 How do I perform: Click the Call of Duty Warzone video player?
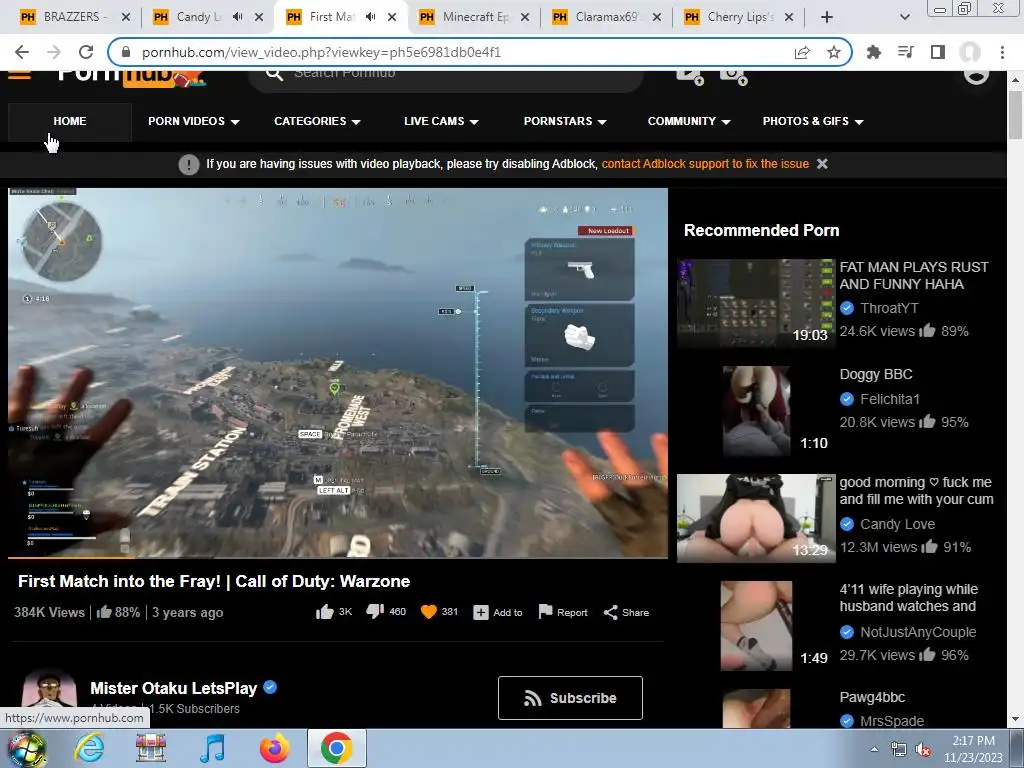pyautogui.click(x=338, y=372)
